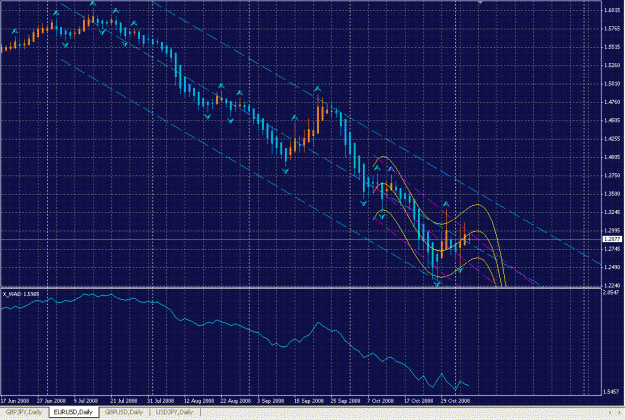625x420 pixels.
Task: Click the current price label 1.2877
Action: (x=611, y=239)
